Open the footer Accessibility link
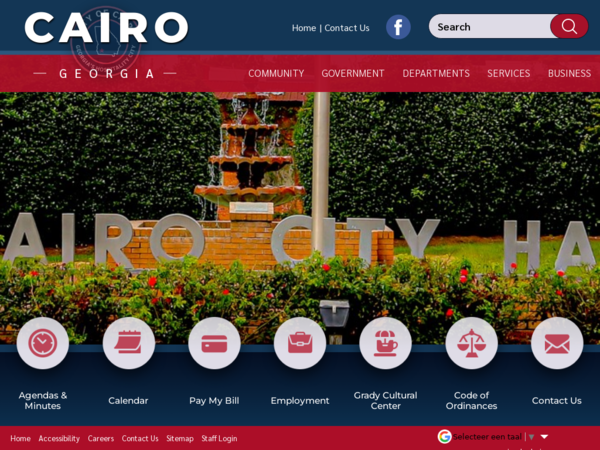Screen dimensions: 600x450 click(x=59, y=439)
